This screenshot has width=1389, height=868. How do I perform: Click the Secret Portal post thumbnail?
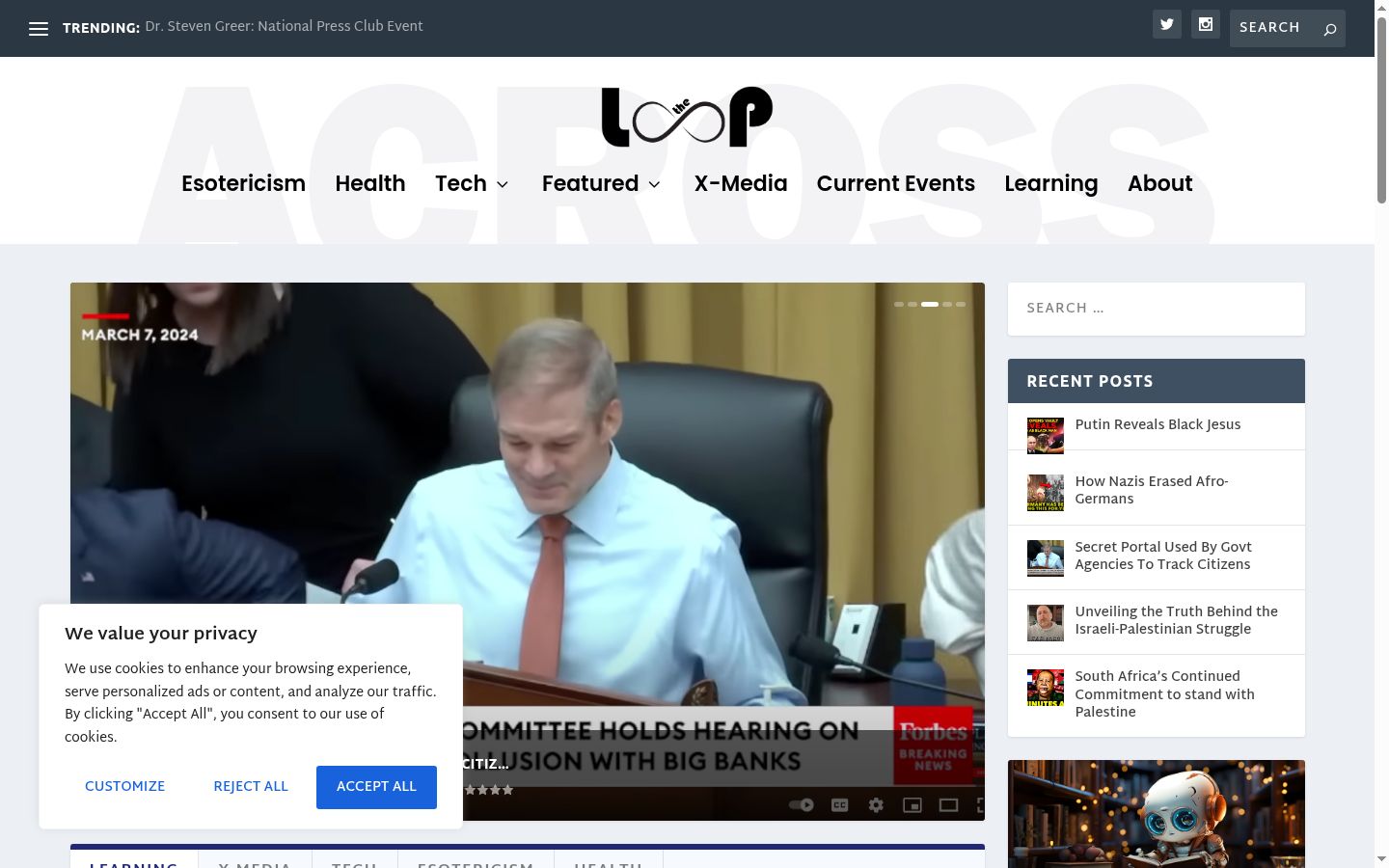click(1046, 557)
